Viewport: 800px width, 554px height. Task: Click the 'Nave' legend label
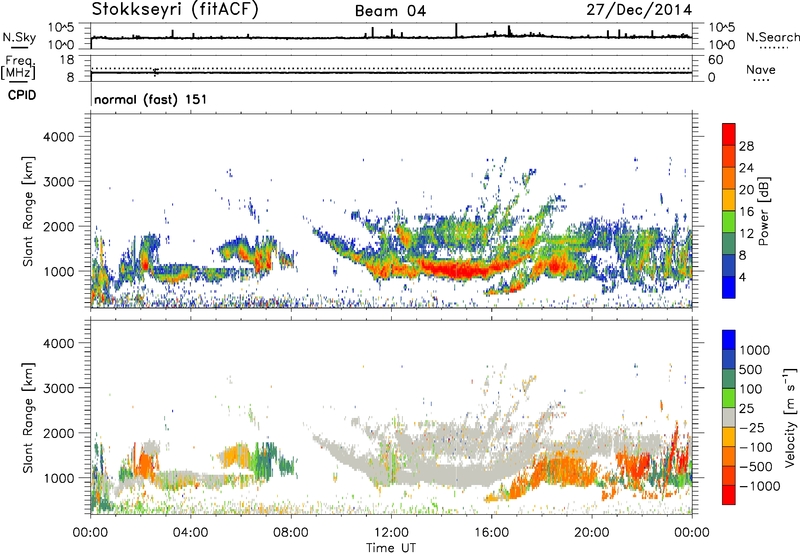761,69
